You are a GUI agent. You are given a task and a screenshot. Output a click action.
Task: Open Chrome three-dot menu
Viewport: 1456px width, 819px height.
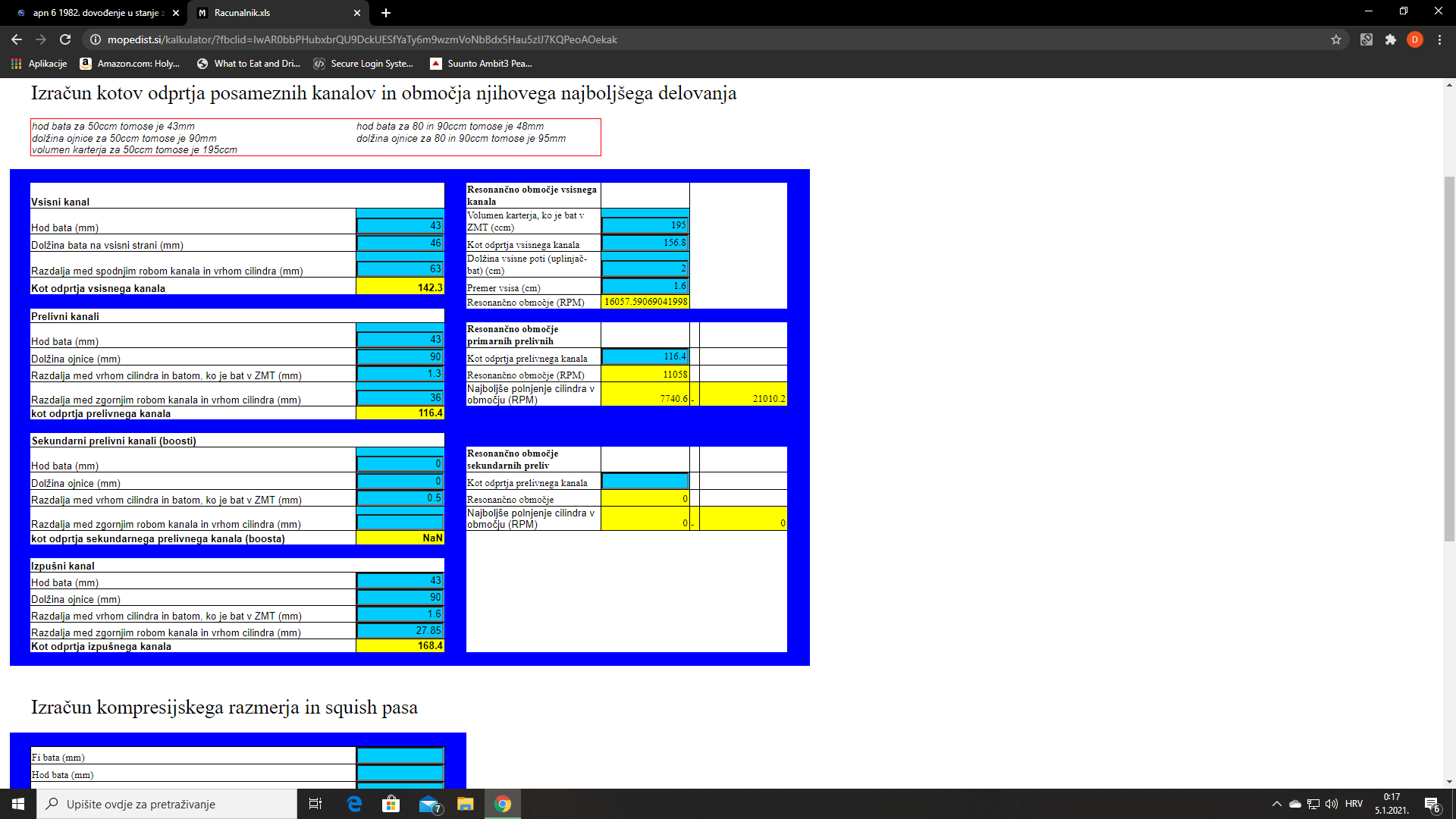point(1439,39)
